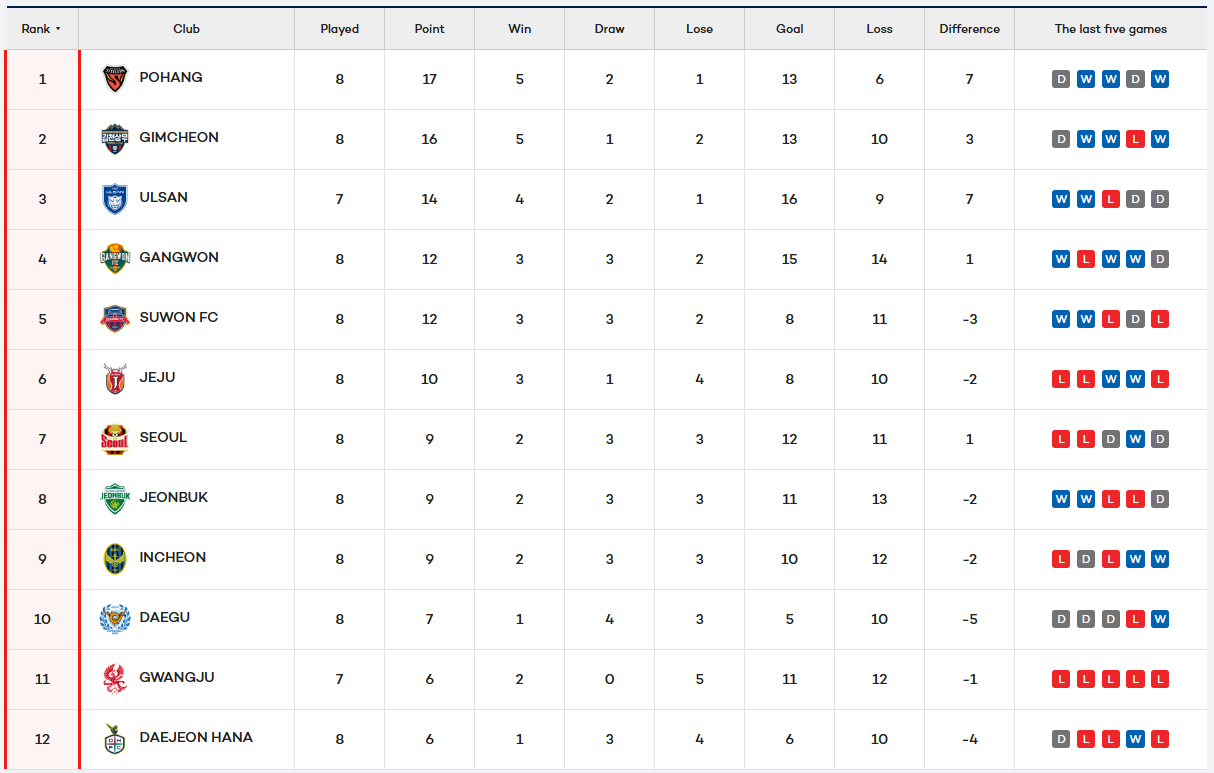Click Daegu's blue W result badge
This screenshot has width=1214, height=773.
point(1160,619)
